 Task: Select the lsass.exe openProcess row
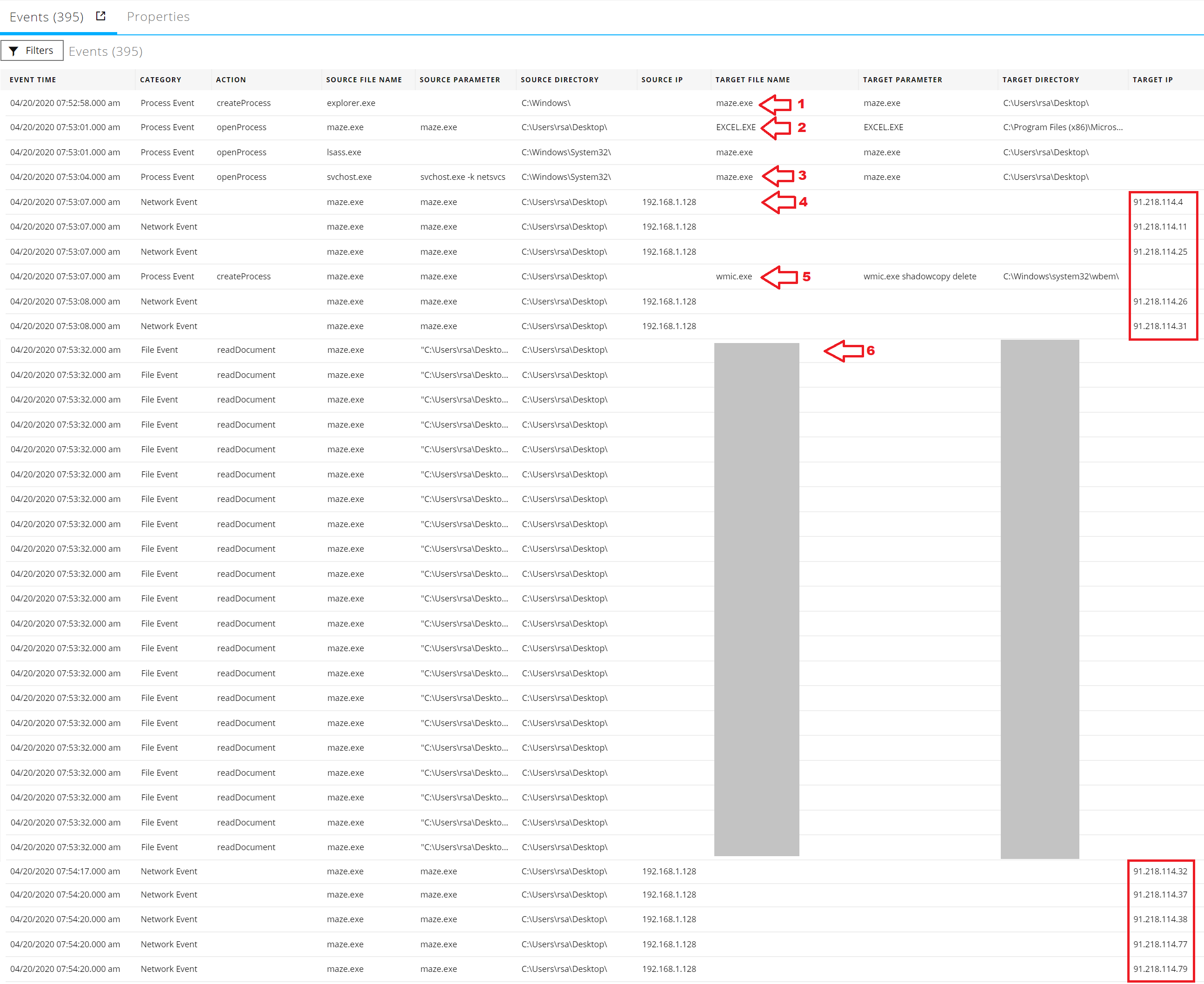tap(344, 152)
